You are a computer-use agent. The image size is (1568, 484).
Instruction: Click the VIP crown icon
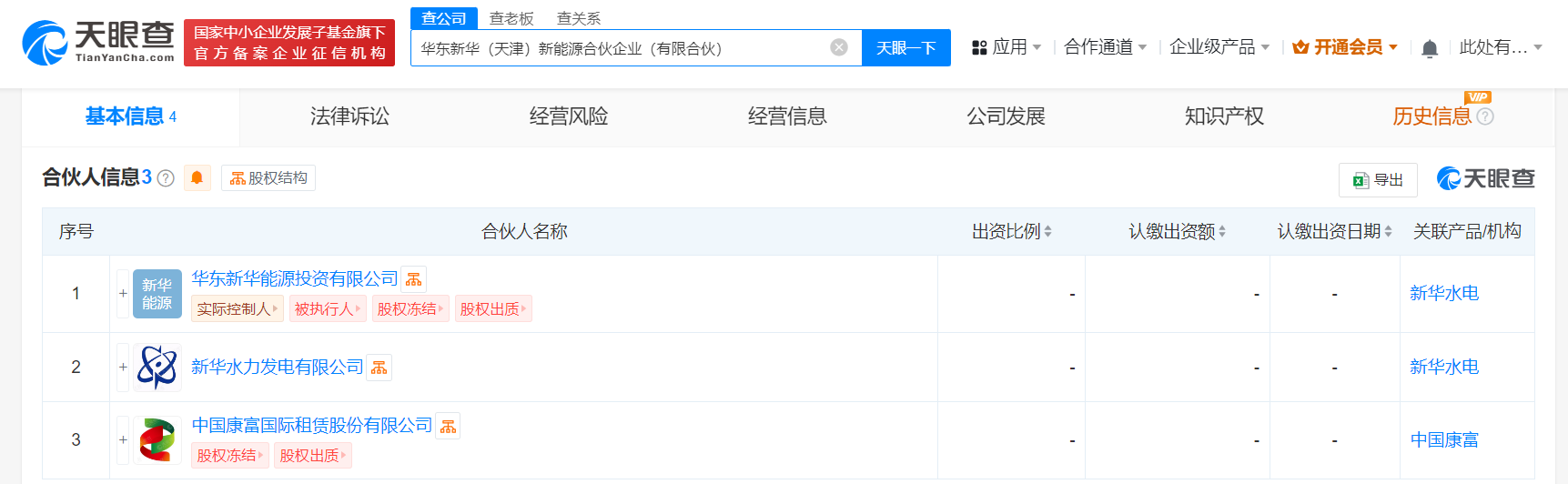(1300, 47)
